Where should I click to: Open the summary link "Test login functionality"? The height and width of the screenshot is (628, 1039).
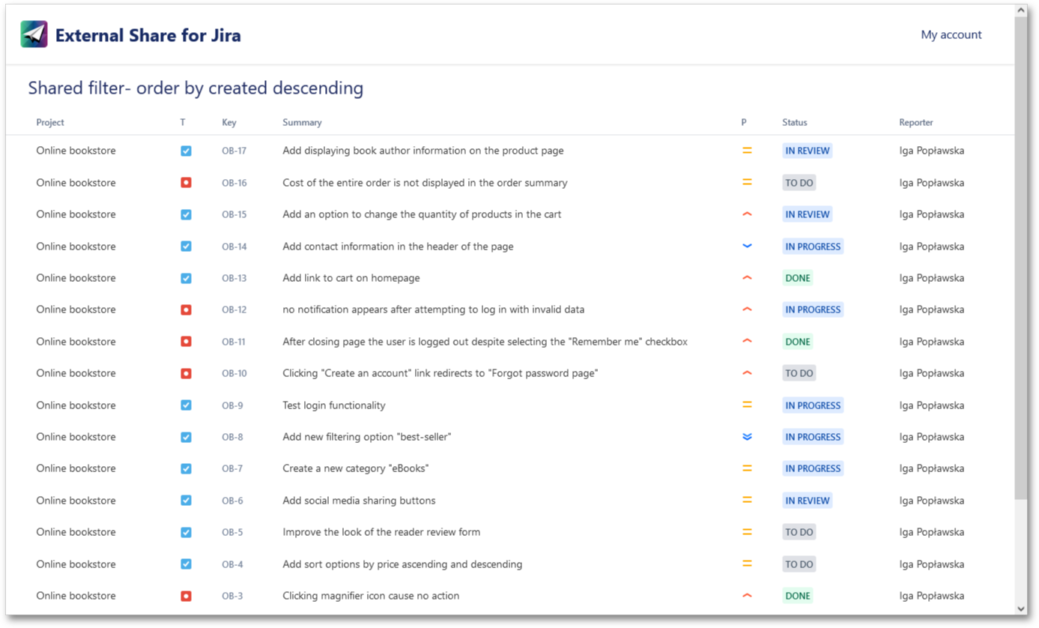tap(336, 405)
